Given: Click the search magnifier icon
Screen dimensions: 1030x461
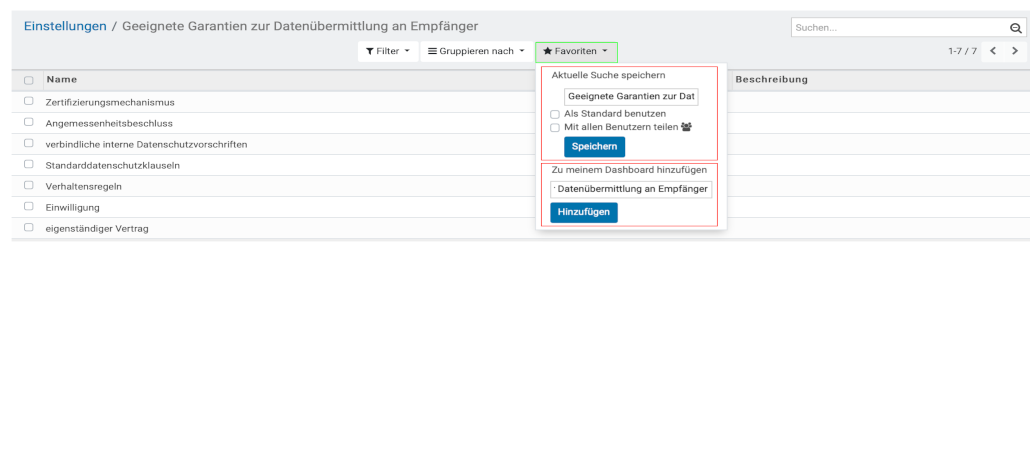Looking at the screenshot, I should (1015, 28).
